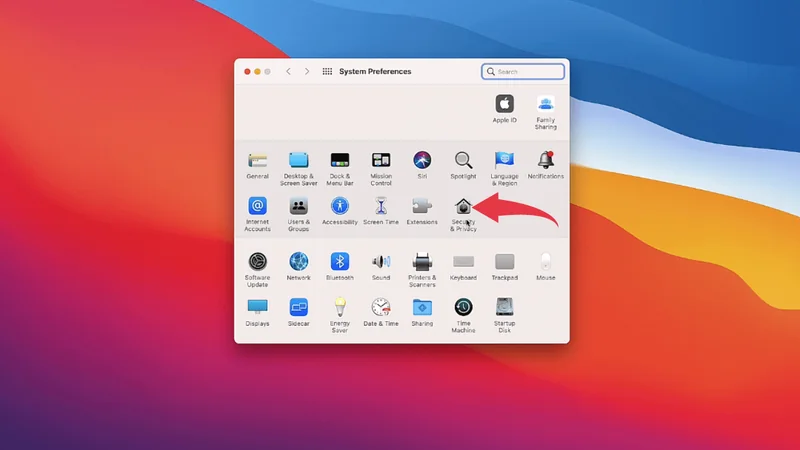Open Siri preferences
This screenshot has width=800, height=450.
click(x=422, y=161)
